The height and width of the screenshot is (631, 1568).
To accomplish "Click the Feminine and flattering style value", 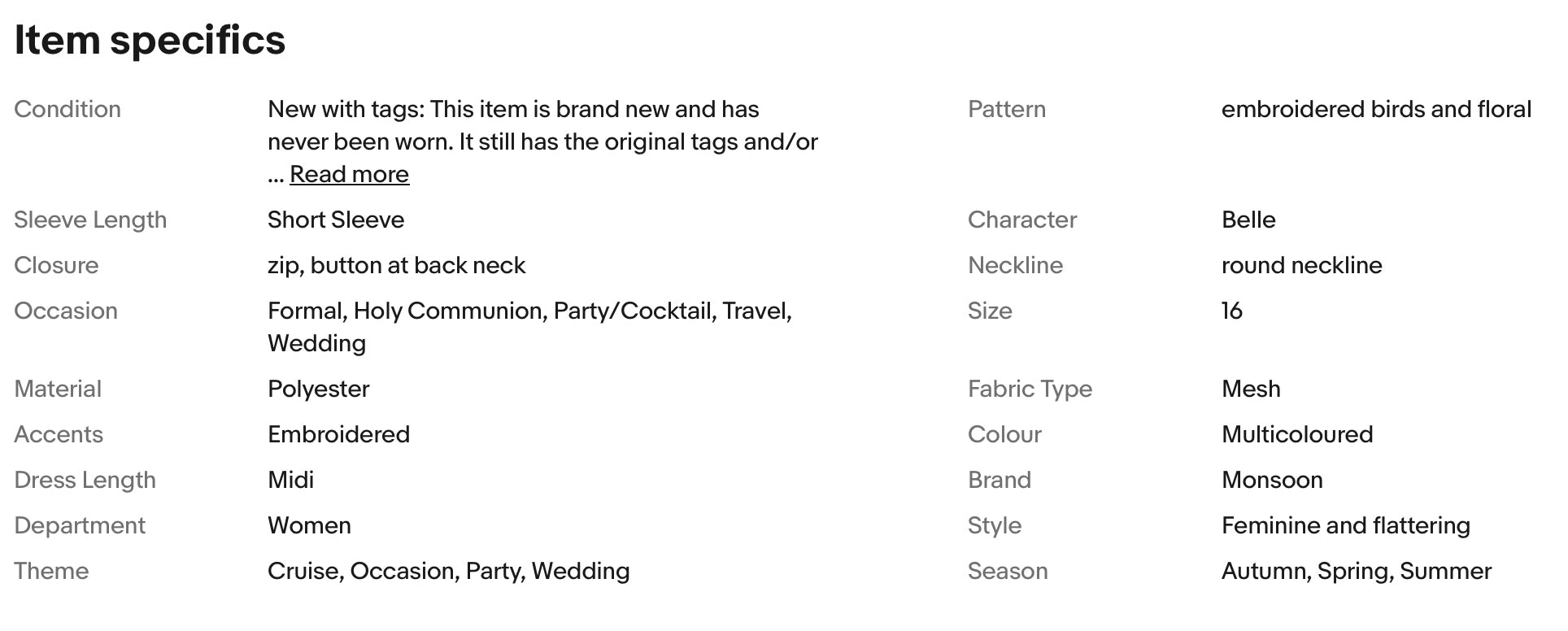I will coord(1345,526).
